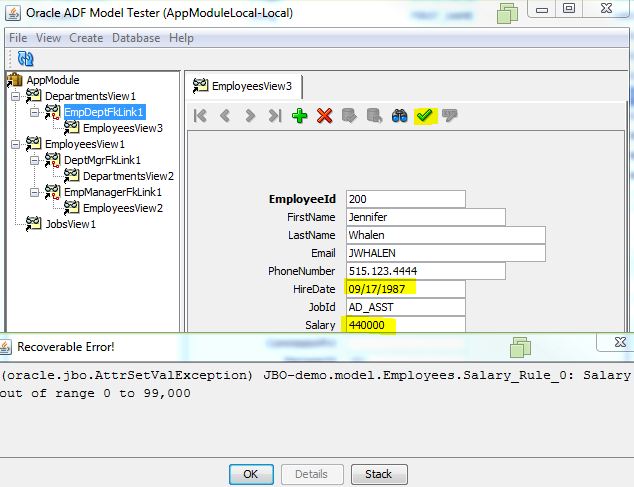Insert a new row with green plus
This screenshot has height=487, width=634.
pos(300,116)
